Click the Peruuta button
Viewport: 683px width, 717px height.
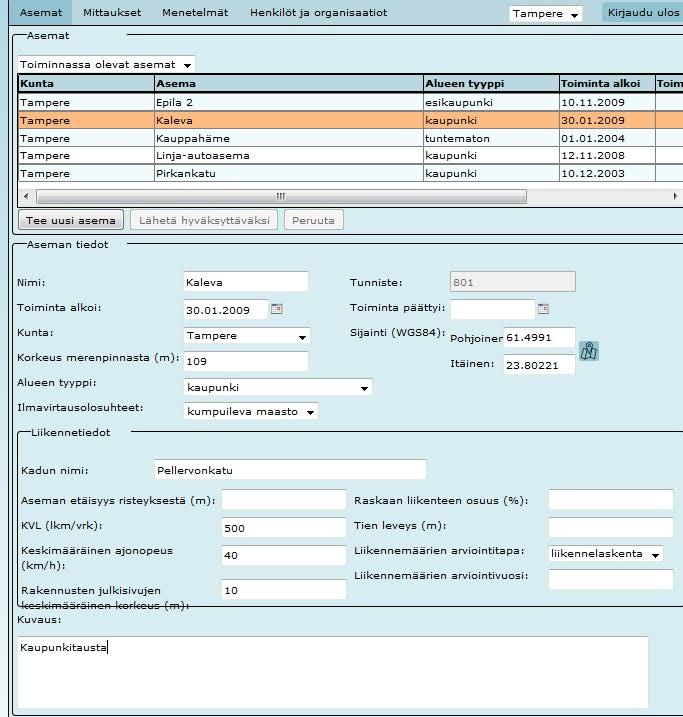(x=314, y=220)
